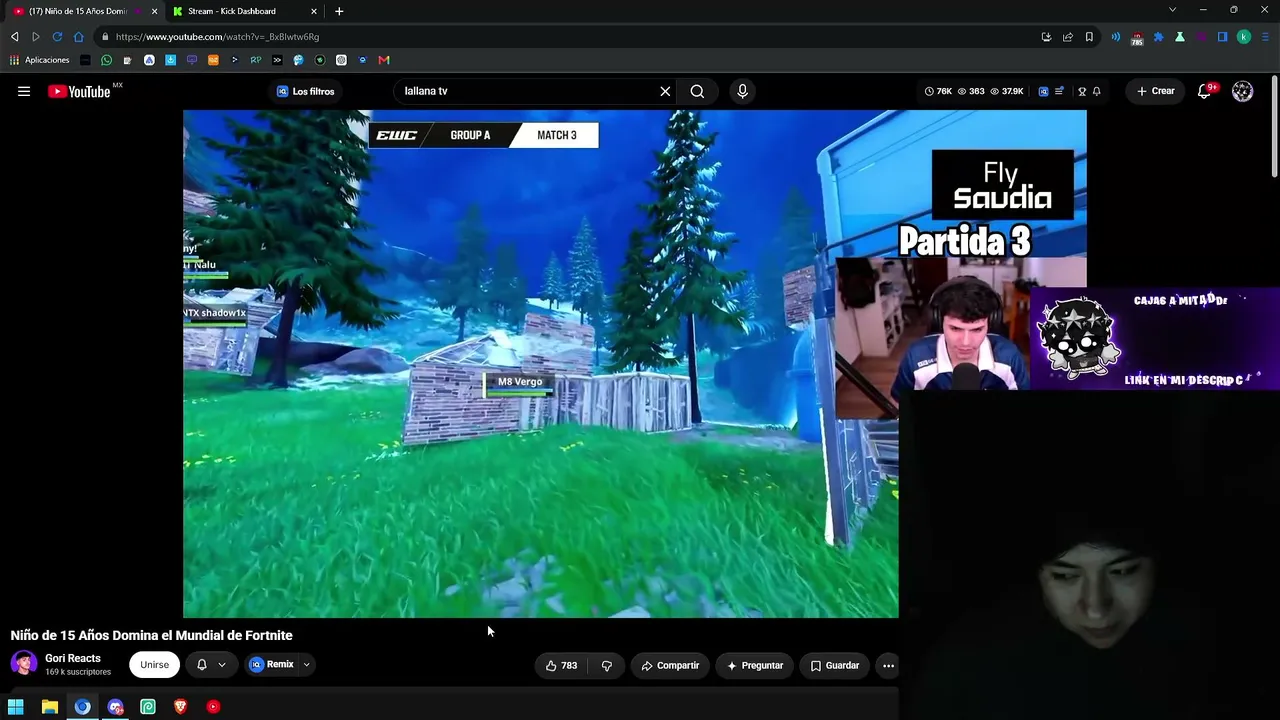Image resolution: width=1280 pixels, height=720 pixels.
Task: Open File Explorer from the taskbar
Action: (49, 707)
